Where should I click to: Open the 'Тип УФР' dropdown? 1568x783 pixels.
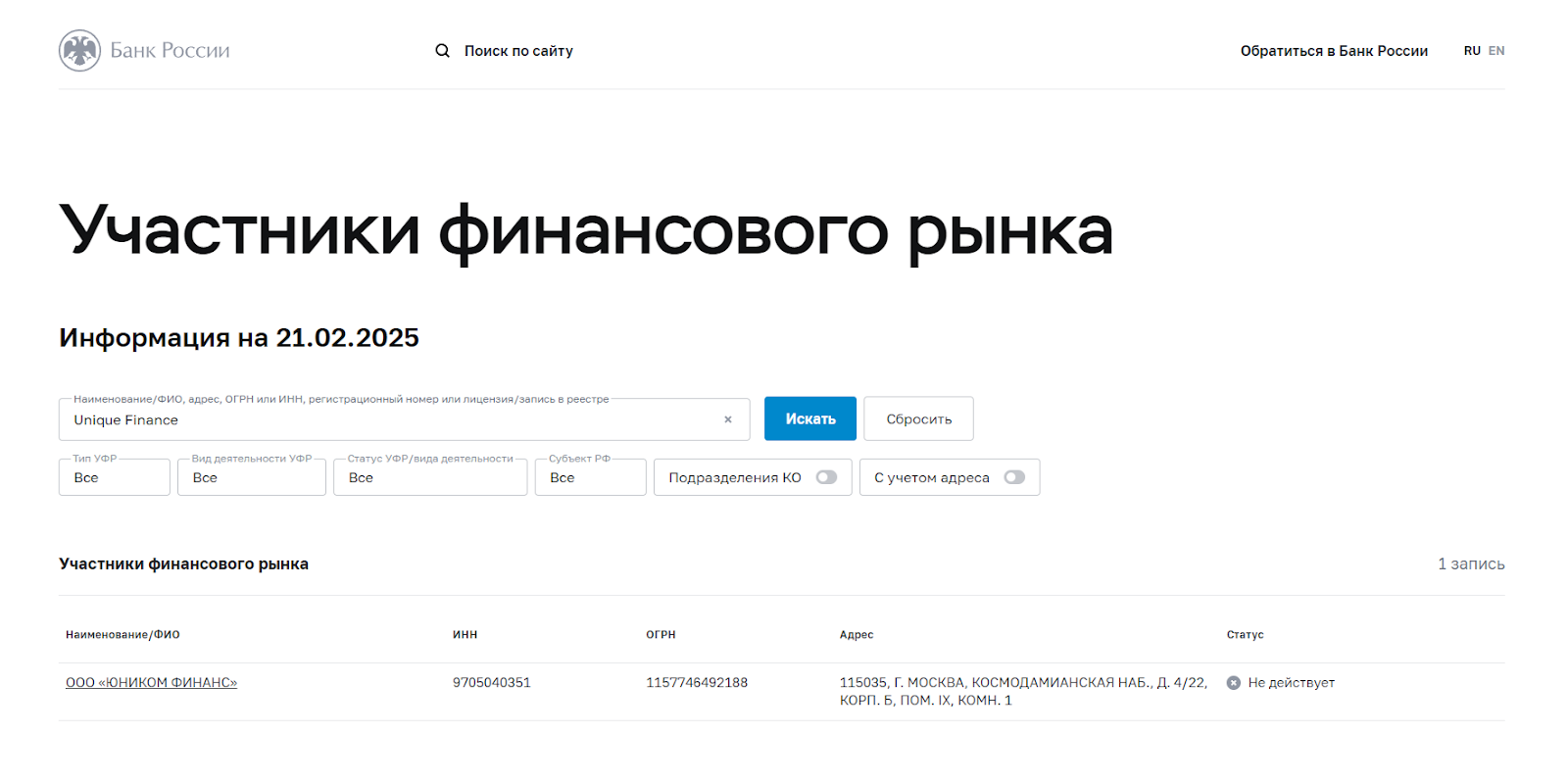[115, 477]
